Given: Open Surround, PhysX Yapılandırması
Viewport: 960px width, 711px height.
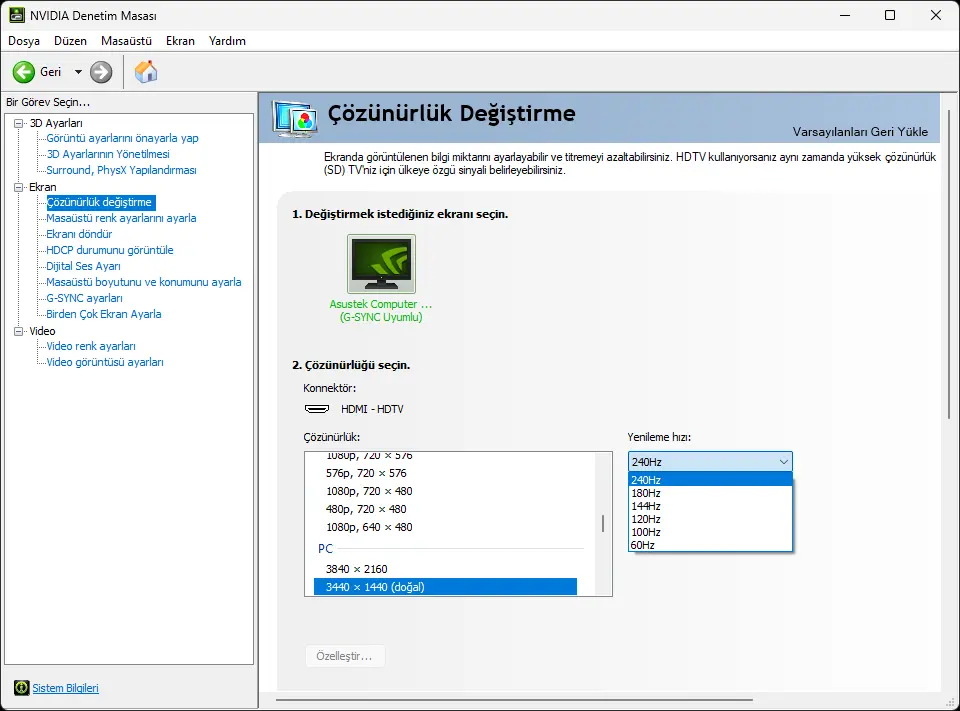Looking at the screenshot, I should (x=121, y=170).
